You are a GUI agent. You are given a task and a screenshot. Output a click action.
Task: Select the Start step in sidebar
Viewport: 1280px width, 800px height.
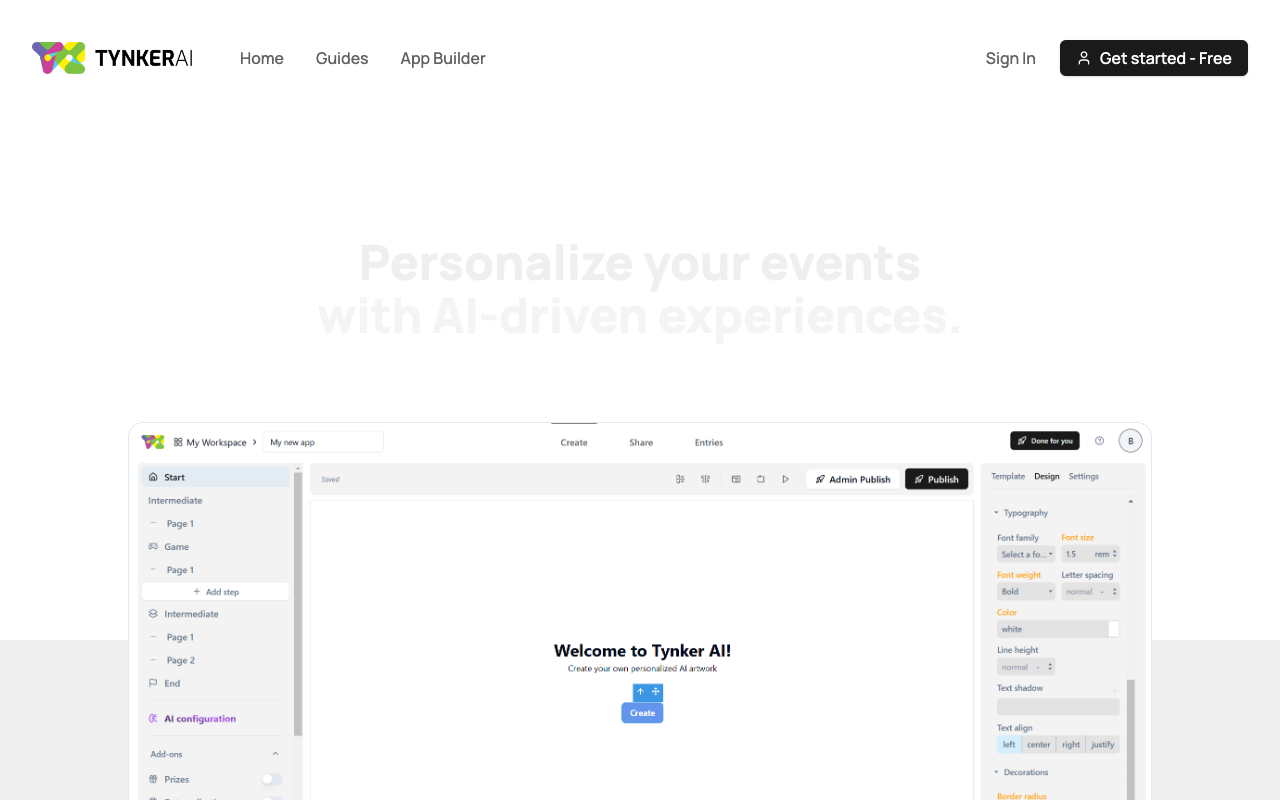click(215, 477)
